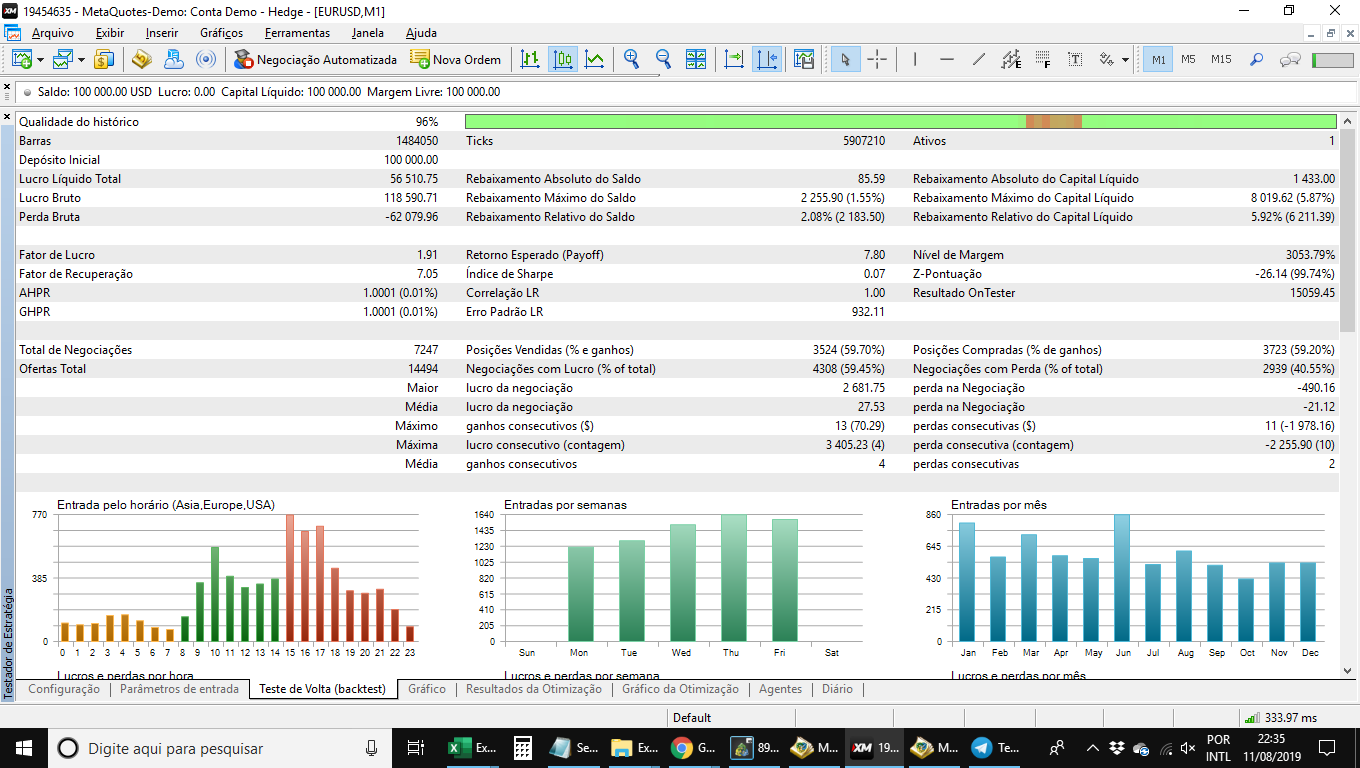Viewport: 1360px width, 768px height.
Task: Click the Nova Ordem button
Action: click(456, 59)
